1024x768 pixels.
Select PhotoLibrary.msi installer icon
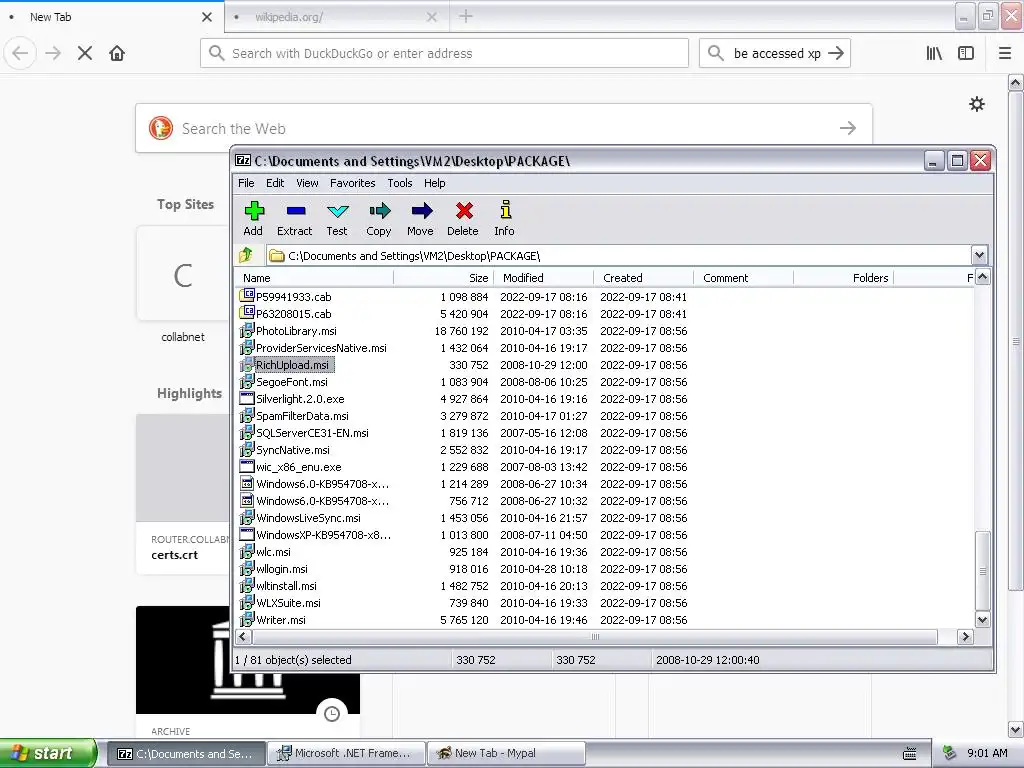(247, 330)
